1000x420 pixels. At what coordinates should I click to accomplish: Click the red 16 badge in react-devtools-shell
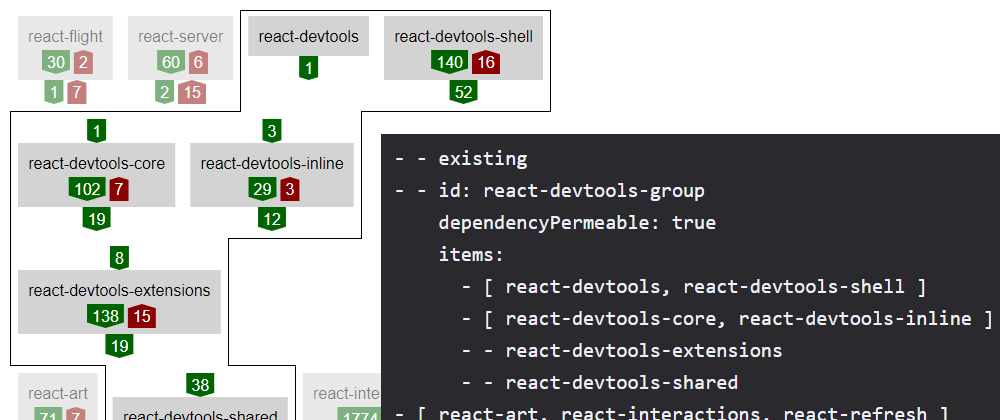486,62
